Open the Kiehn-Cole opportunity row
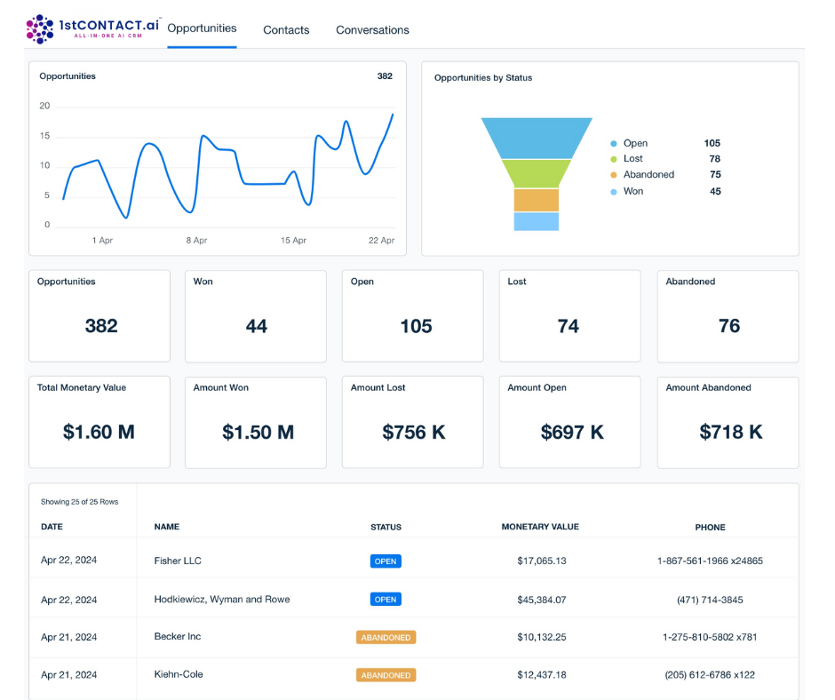 click(179, 675)
